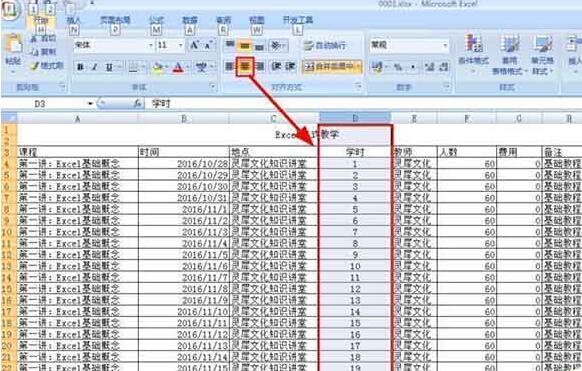Toggle Bold formatting

(x=80, y=67)
